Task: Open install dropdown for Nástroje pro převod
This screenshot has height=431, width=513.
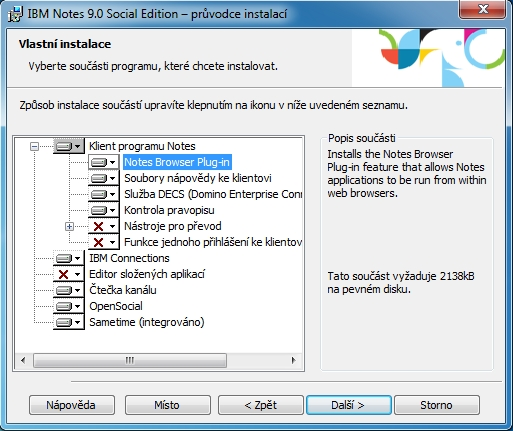Action: coord(104,226)
